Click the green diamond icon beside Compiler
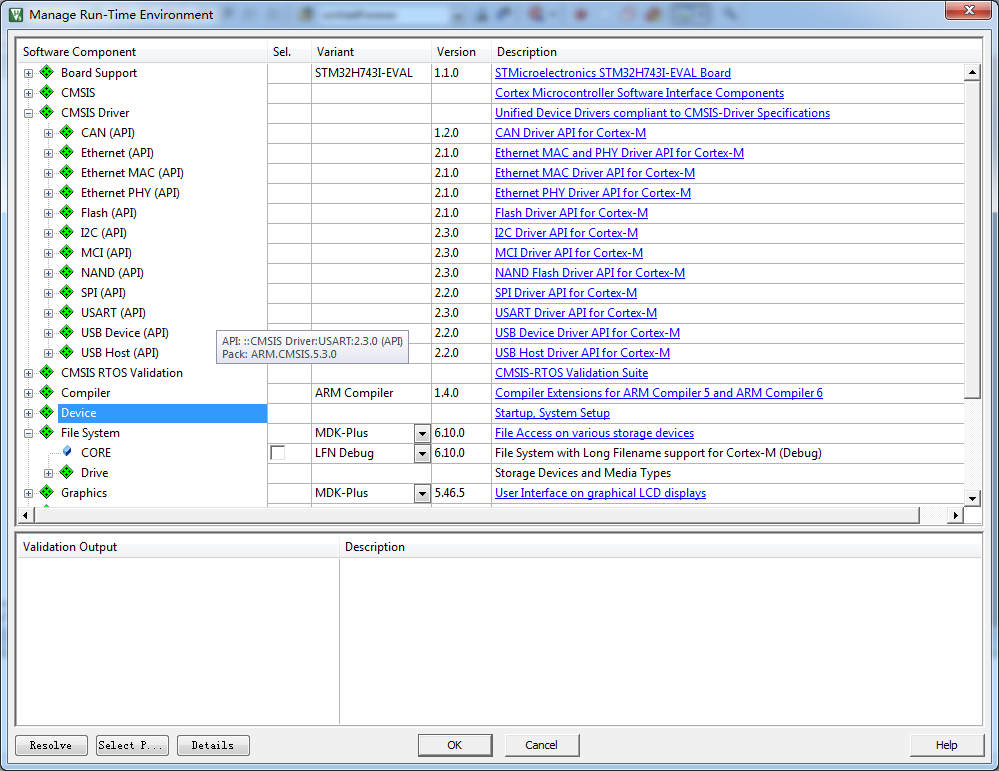The width and height of the screenshot is (999, 771). click(47, 392)
